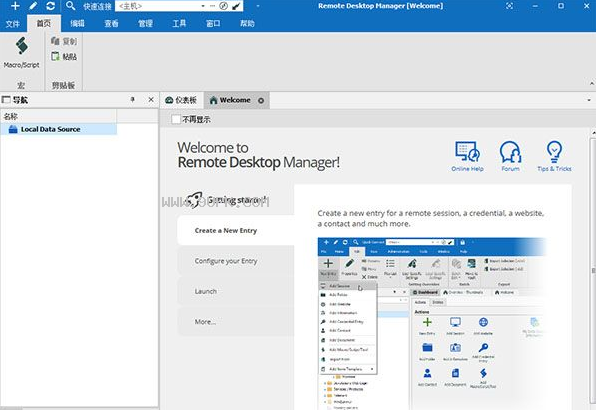Click the 复制 copy button in ribbon

(64, 41)
